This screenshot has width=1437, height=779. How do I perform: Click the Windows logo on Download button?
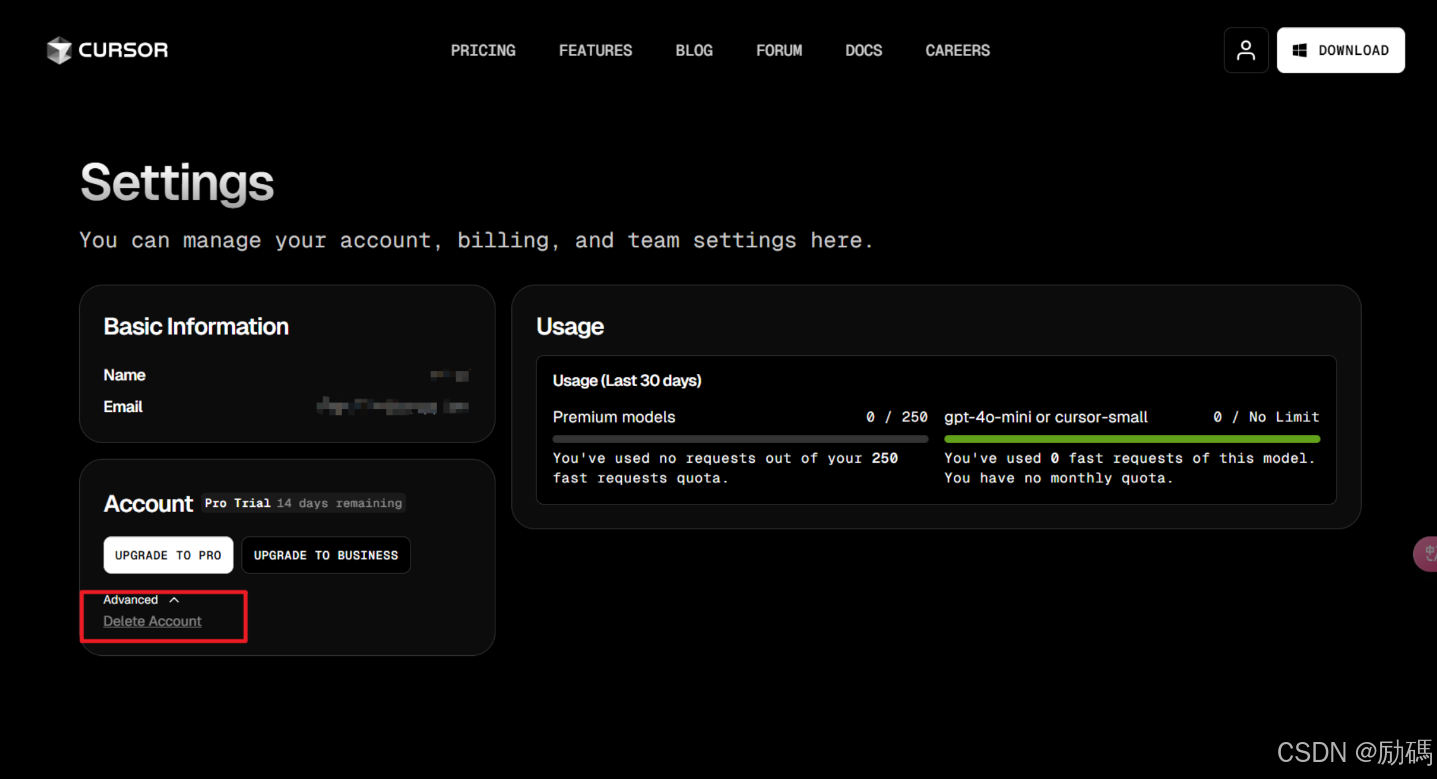coord(1300,50)
